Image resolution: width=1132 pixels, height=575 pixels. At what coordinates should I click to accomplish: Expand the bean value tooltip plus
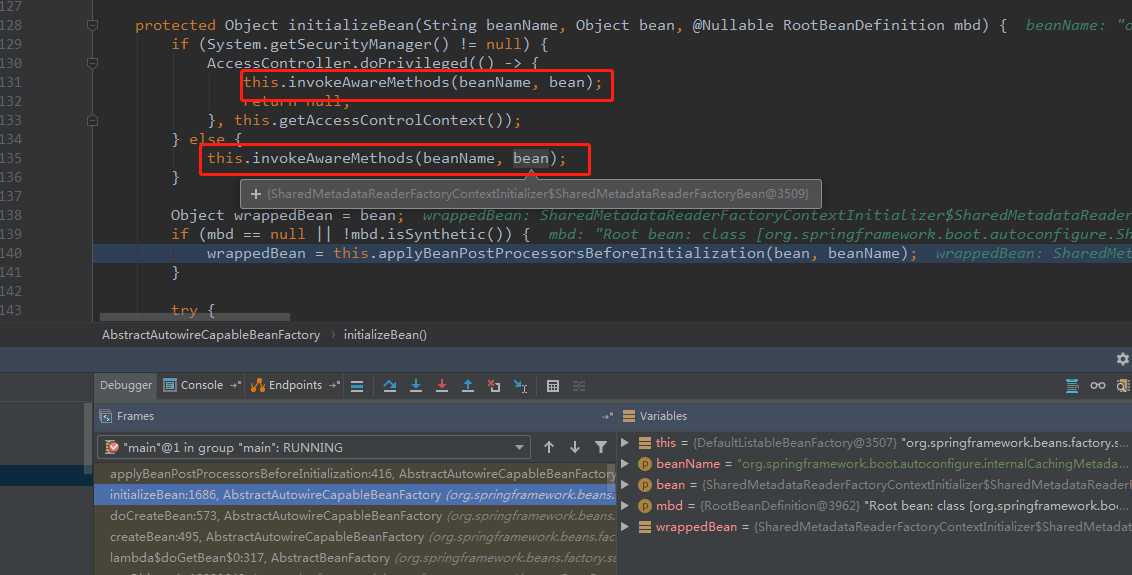256,194
